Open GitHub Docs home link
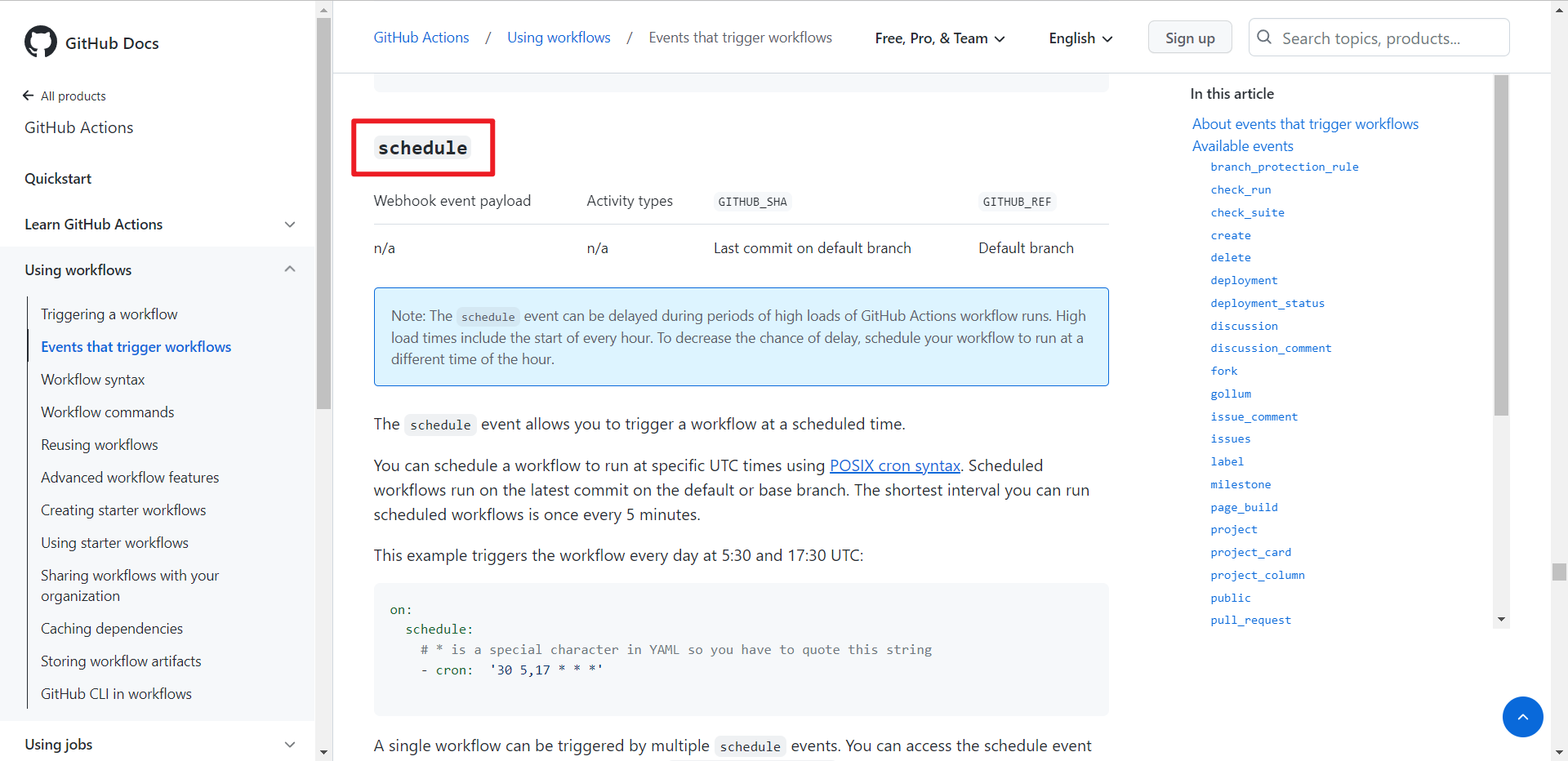 click(x=112, y=43)
